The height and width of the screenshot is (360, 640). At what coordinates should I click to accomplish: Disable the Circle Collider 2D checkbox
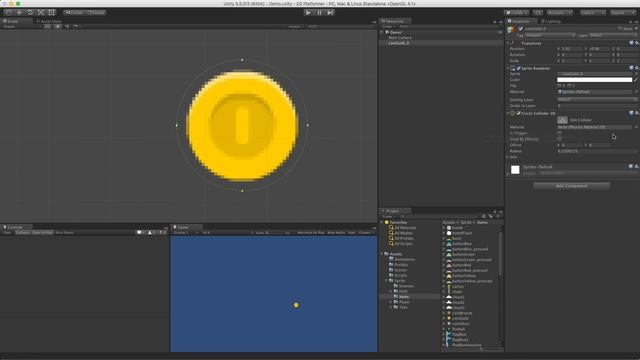click(x=518, y=113)
